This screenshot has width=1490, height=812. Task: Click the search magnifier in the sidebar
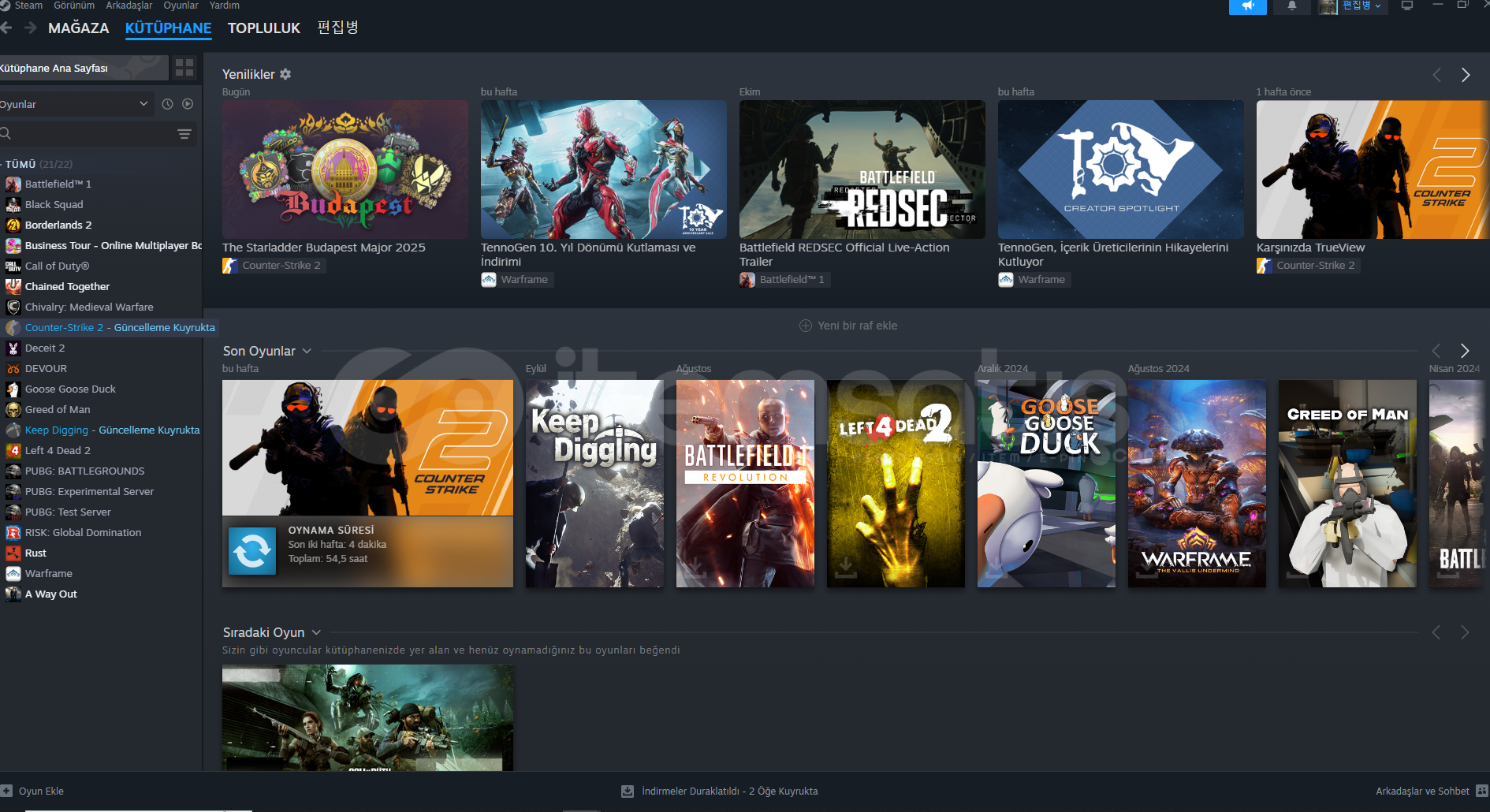pos(6,134)
